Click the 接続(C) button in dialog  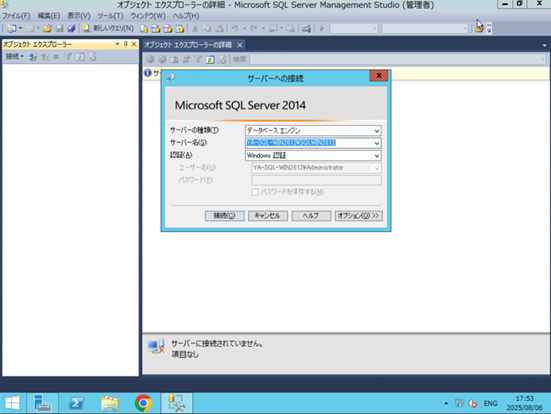tap(225, 216)
